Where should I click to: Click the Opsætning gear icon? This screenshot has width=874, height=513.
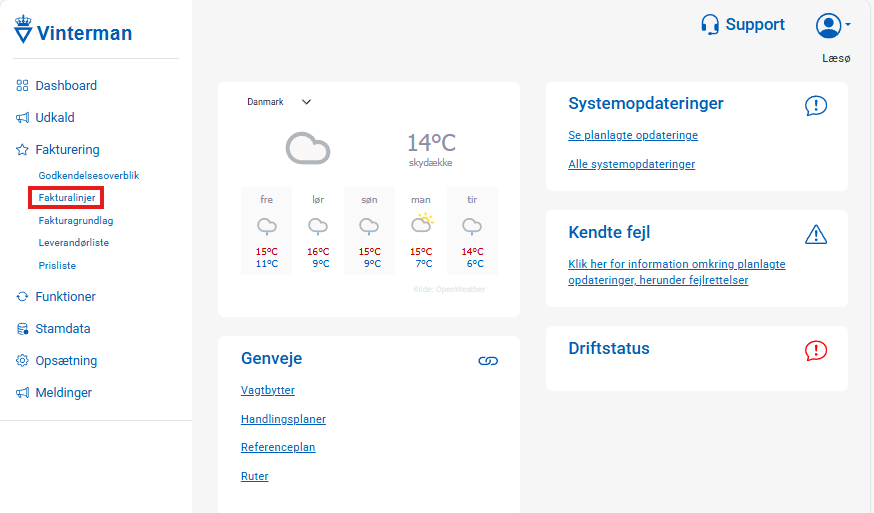(x=22, y=360)
